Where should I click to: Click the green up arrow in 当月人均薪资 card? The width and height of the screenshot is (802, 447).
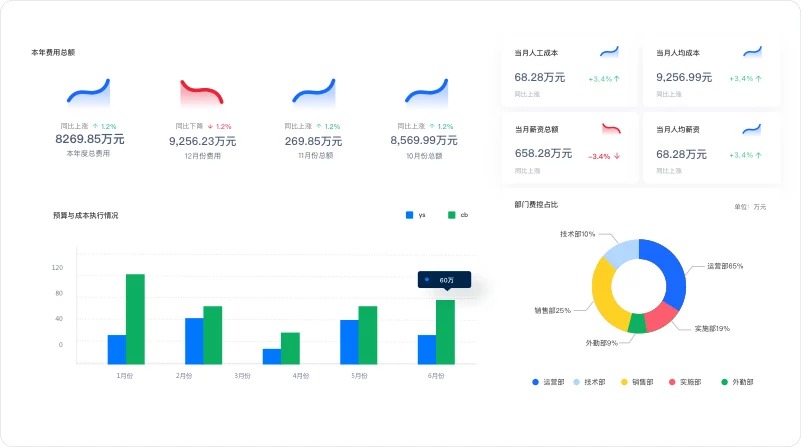coord(758,155)
